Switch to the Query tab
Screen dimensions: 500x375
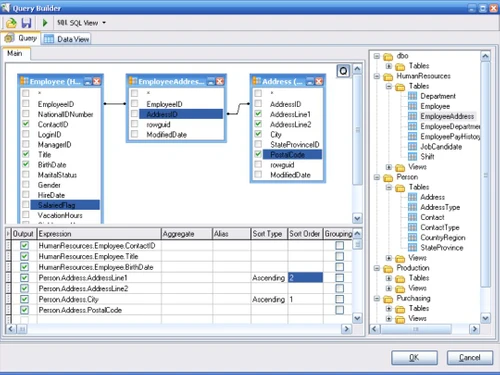(x=21, y=38)
